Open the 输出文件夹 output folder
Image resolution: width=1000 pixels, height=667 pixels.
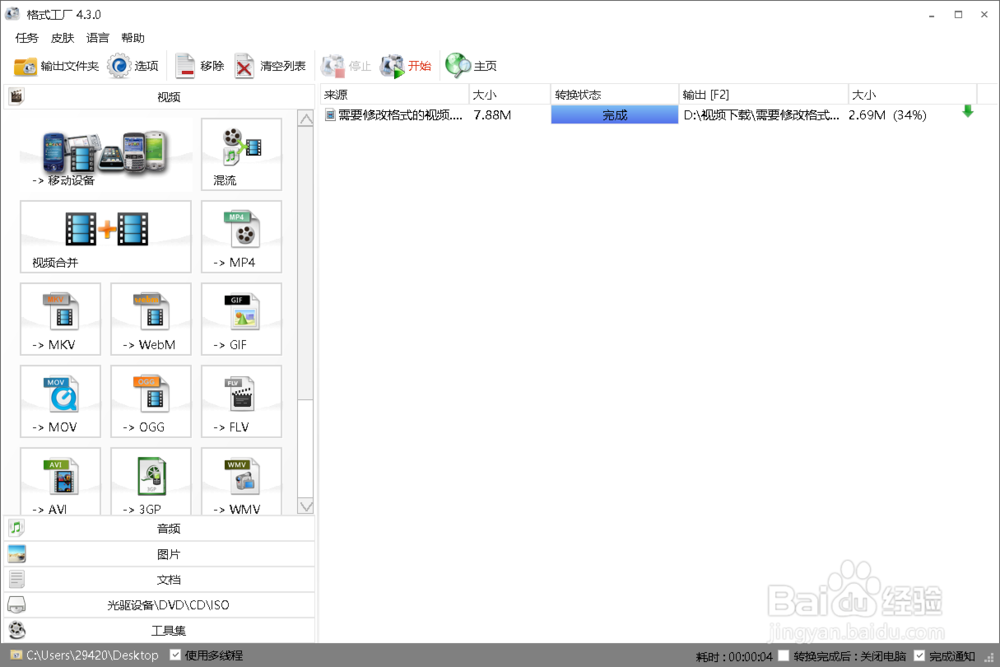[56, 66]
